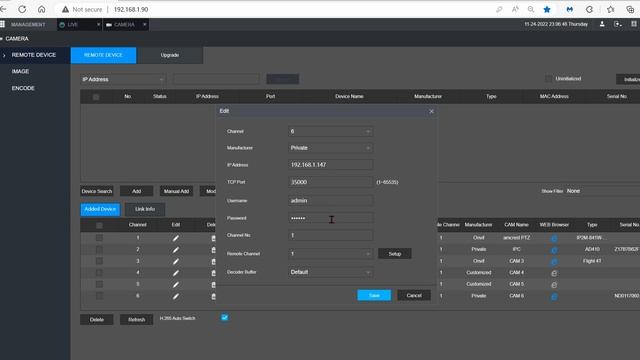Click the IP Address field showing 192.168.1.147
Viewport: 640px width, 360px height.
click(330, 165)
